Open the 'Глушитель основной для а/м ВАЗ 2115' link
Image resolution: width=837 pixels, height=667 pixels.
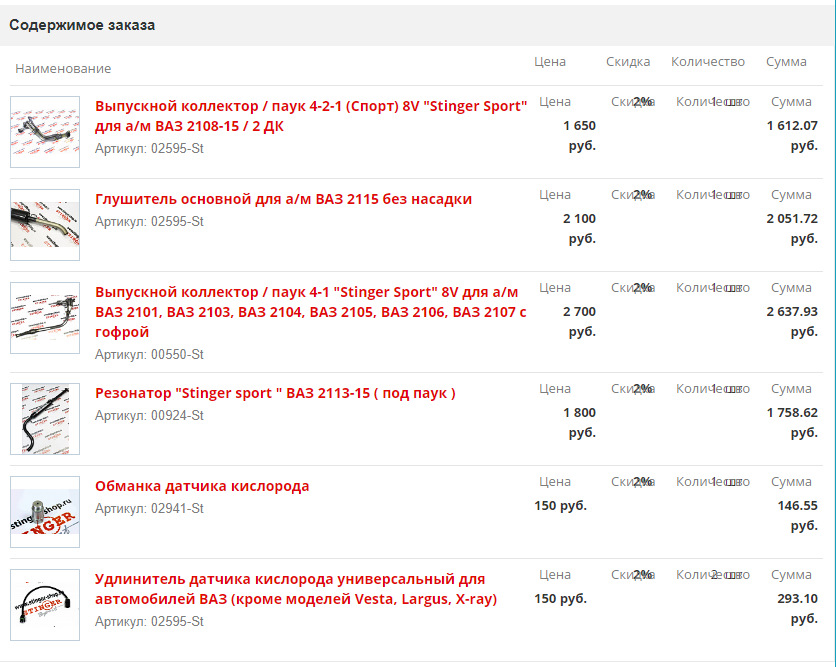(283, 199)
